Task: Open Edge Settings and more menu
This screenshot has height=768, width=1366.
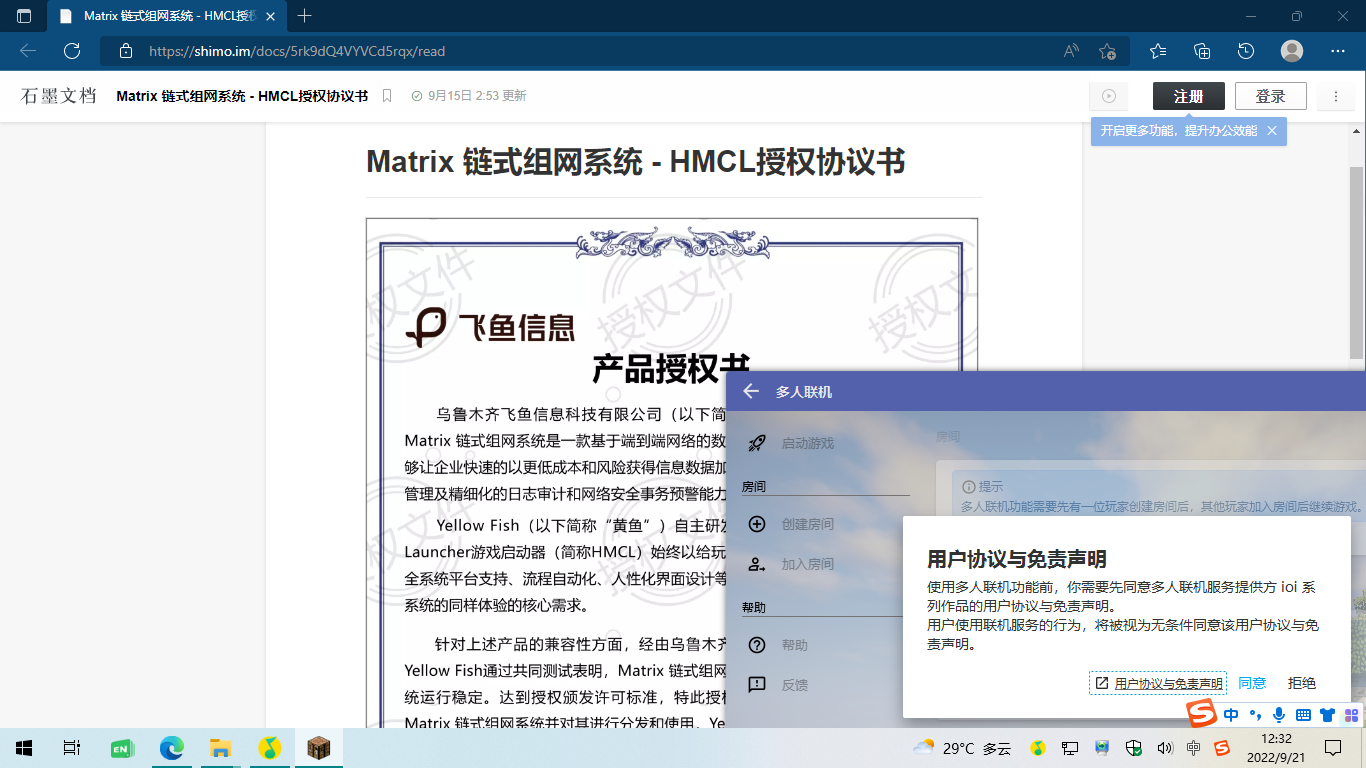Action: click(x=1338, y=51)
